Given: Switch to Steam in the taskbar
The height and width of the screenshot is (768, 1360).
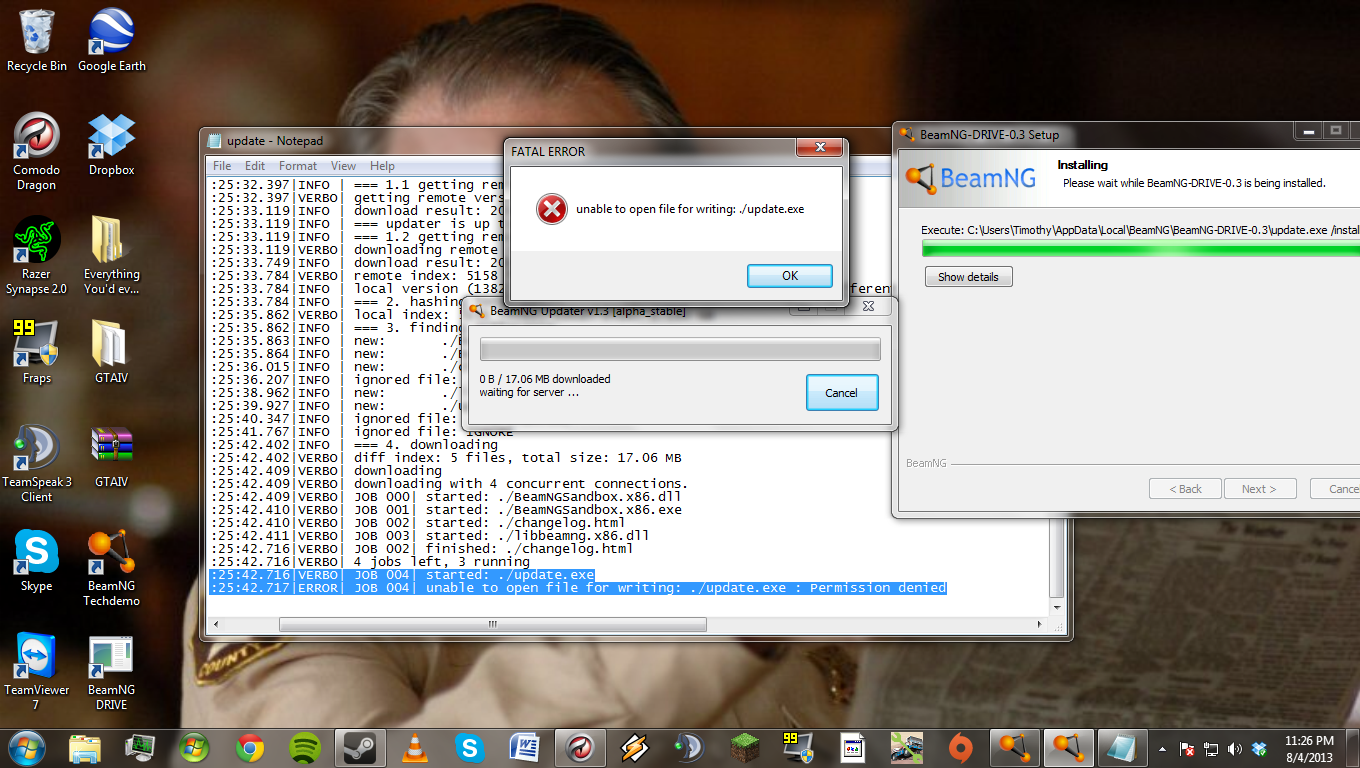Looking at the screenshot, I should tap(359, 747).
